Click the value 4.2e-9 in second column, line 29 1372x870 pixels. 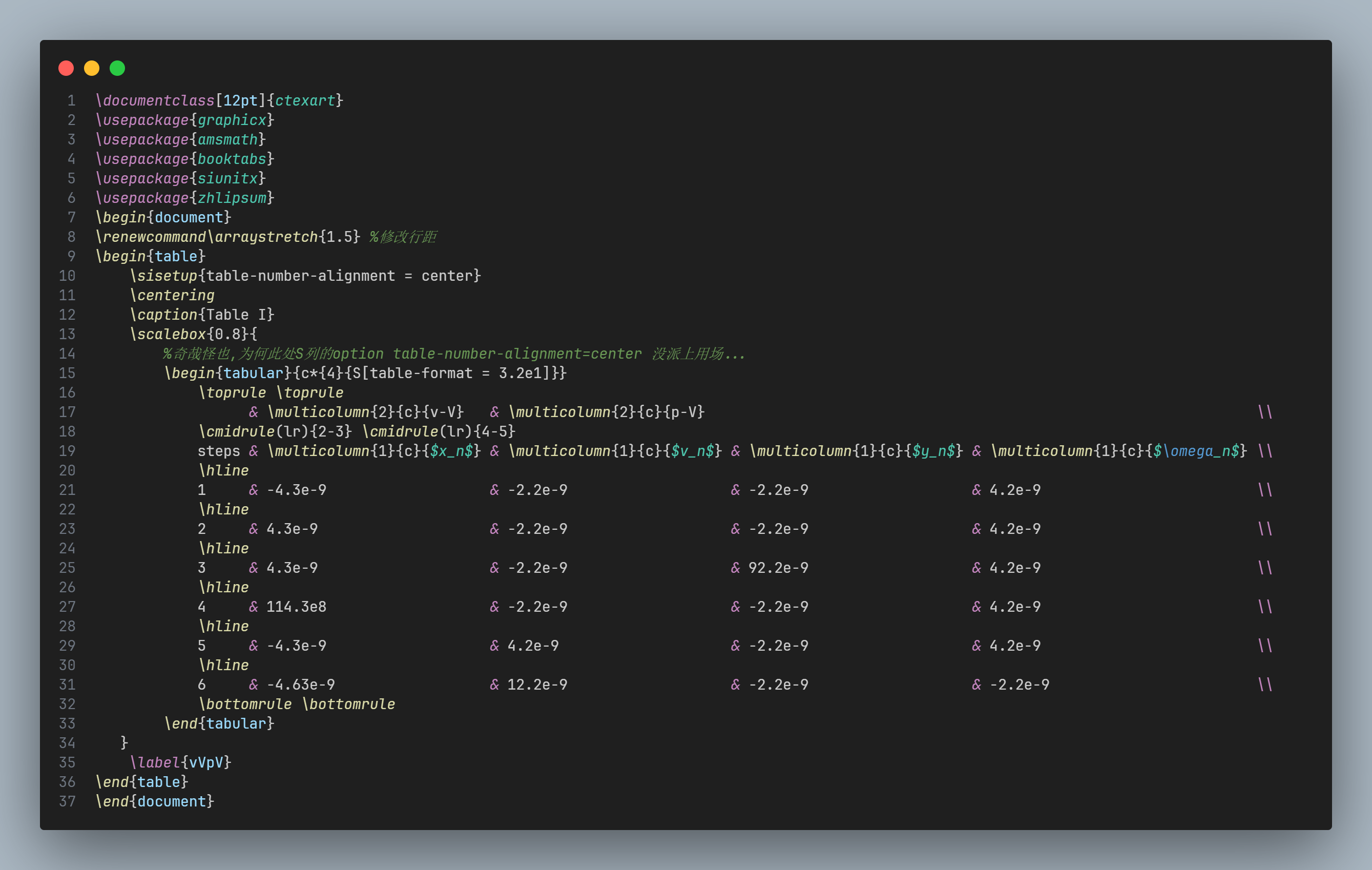(533, 646)
